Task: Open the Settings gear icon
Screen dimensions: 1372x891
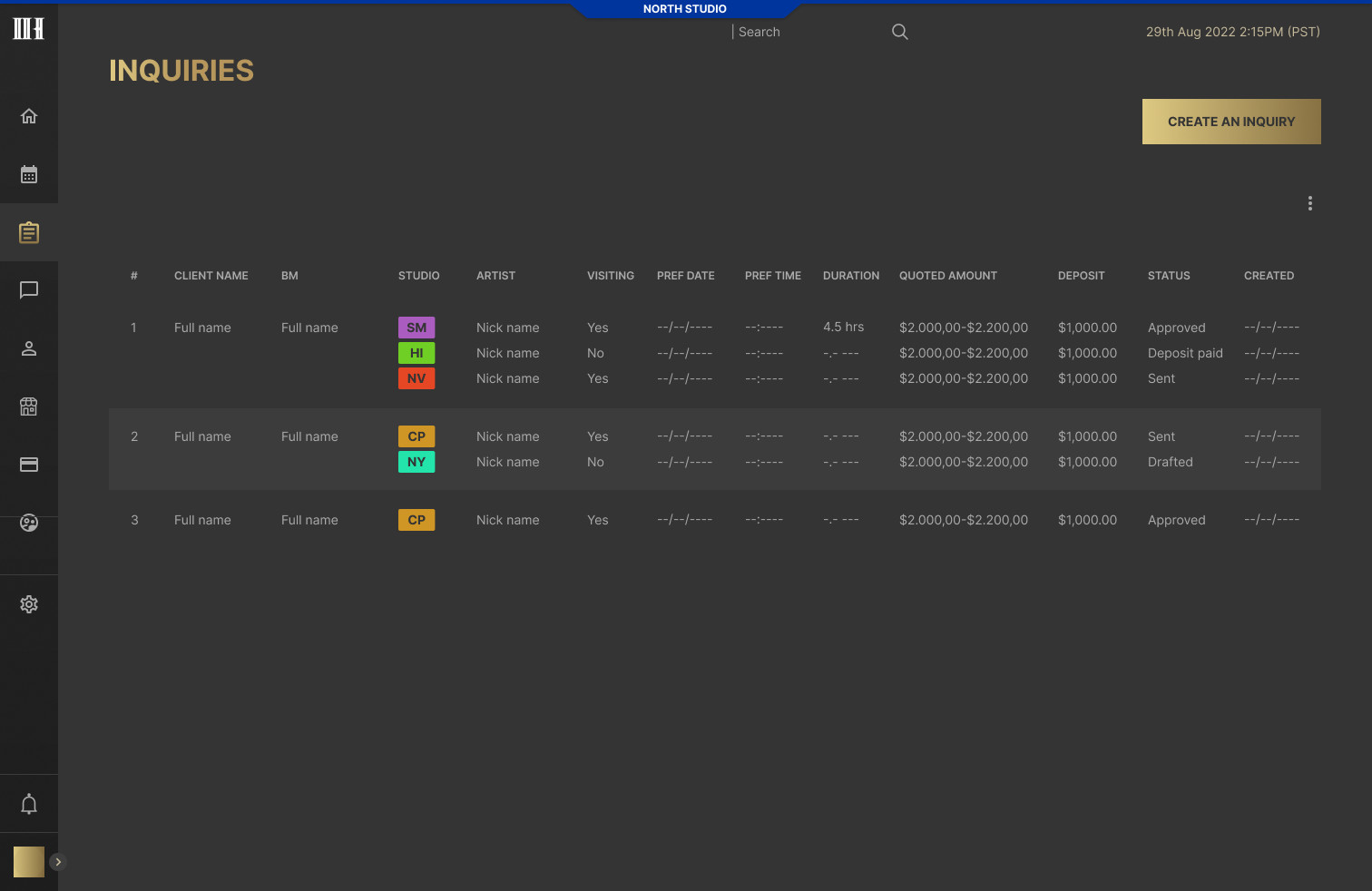Action: (x=29, y=604)
